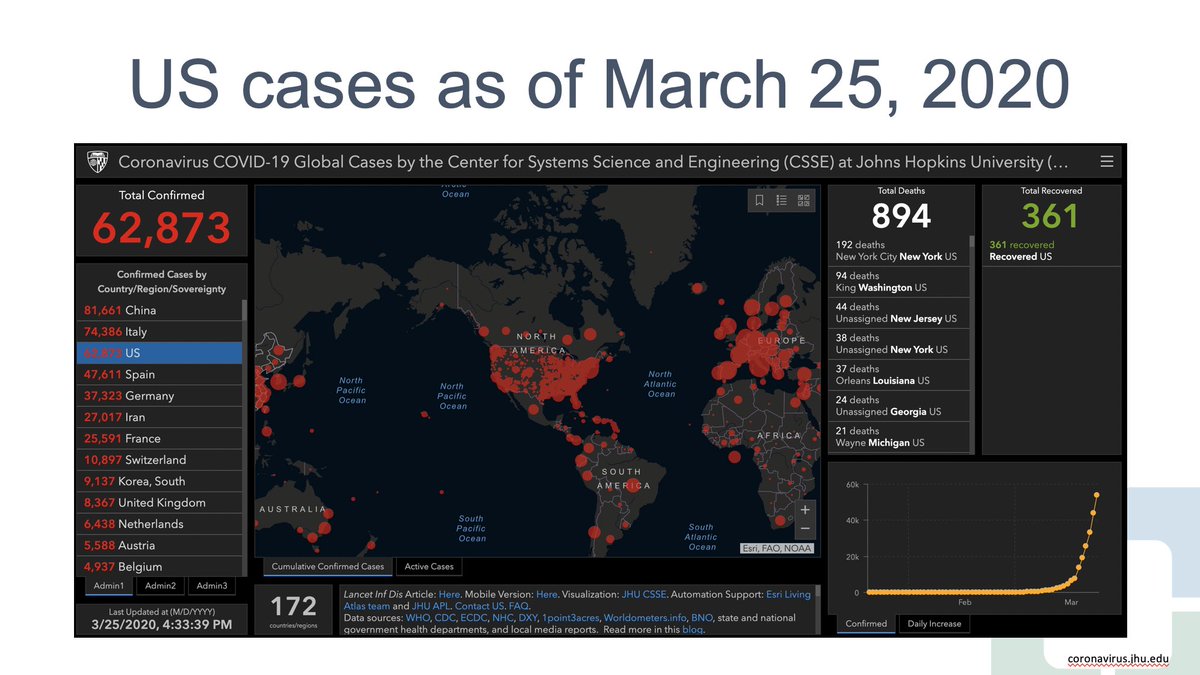Click the King Washington 94 deaths row
The width and height of the screenshot is (1200, 675).
coord(899,282)
